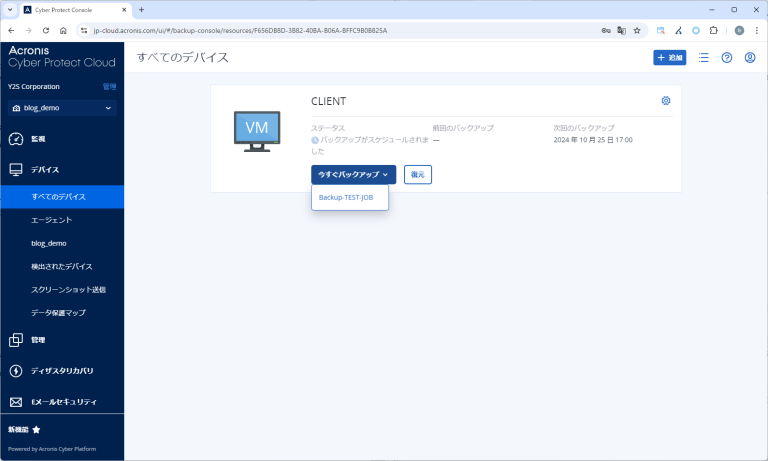Bookmark this page with star icon
The image size is (768, 461).
[636, 30]
